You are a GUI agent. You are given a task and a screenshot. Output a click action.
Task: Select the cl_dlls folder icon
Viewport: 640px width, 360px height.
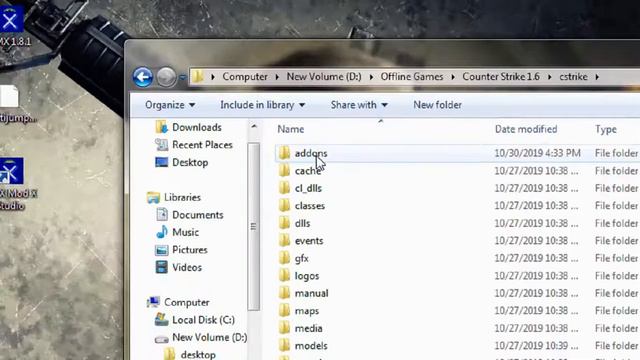coord(284,188)
